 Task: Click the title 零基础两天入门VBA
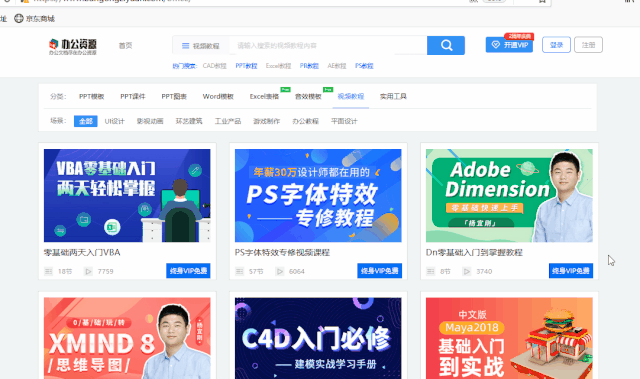(x=82, y=253)
